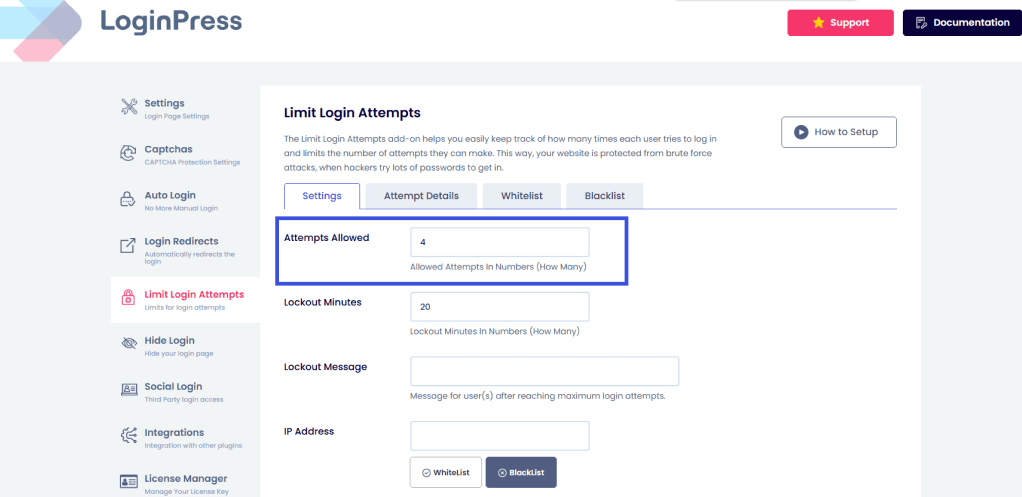This screenshot has width=1022, height=497.
Task: Click the Limit Login Attempts lock icon
Action: [128, 298]
